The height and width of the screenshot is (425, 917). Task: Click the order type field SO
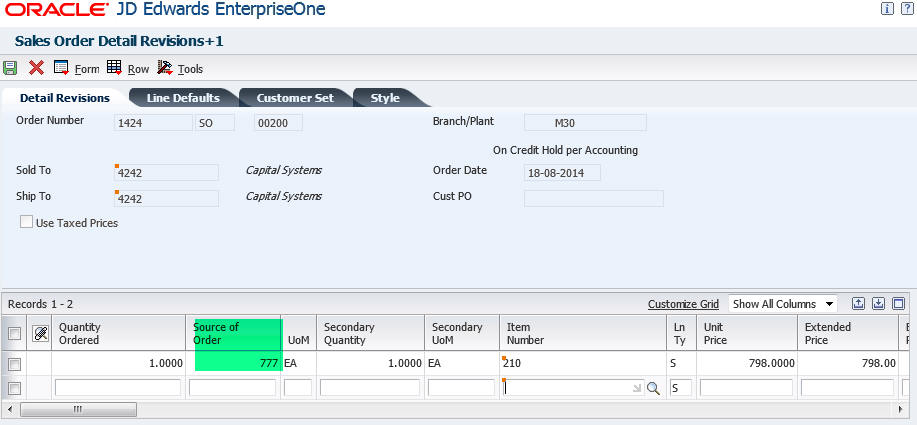(215, 123)
